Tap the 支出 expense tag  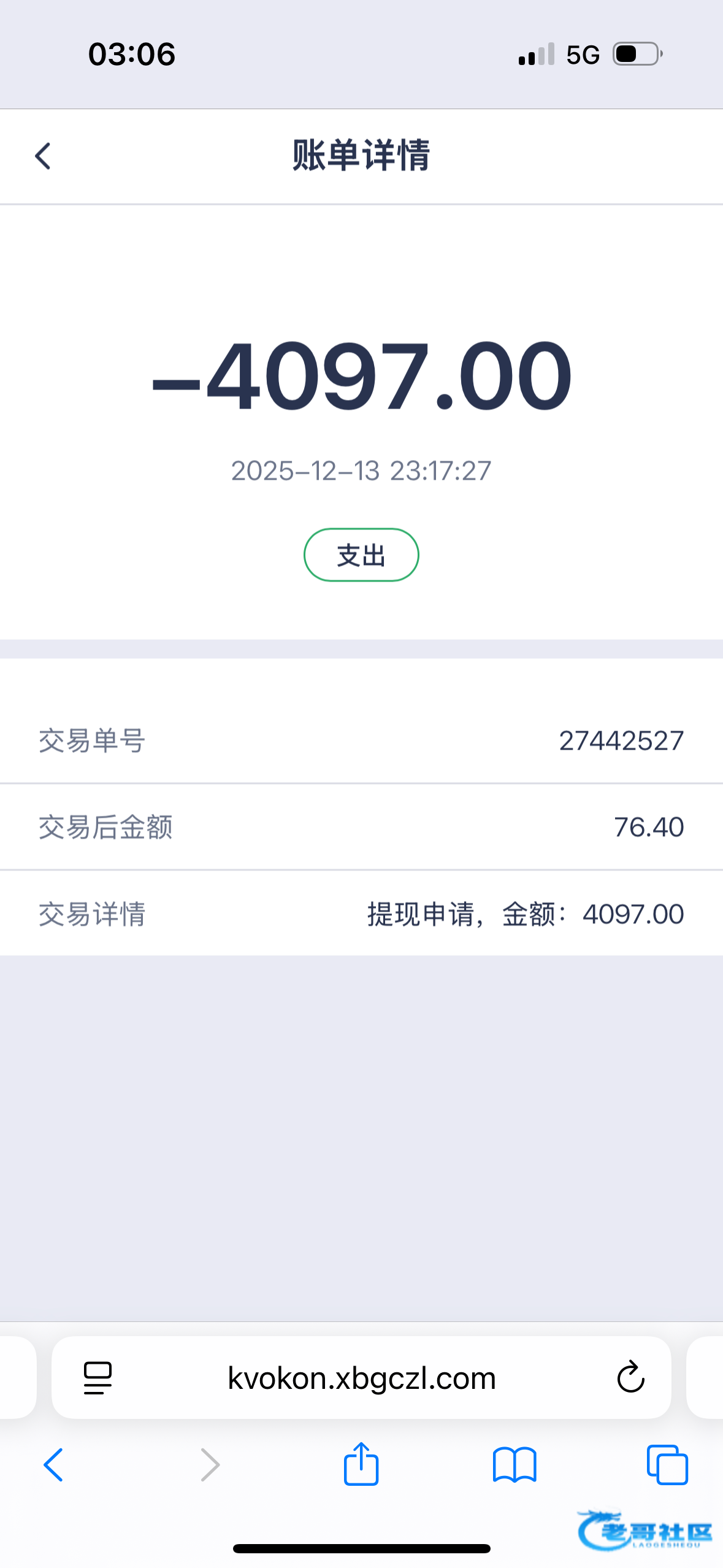[x=361, y=555]
